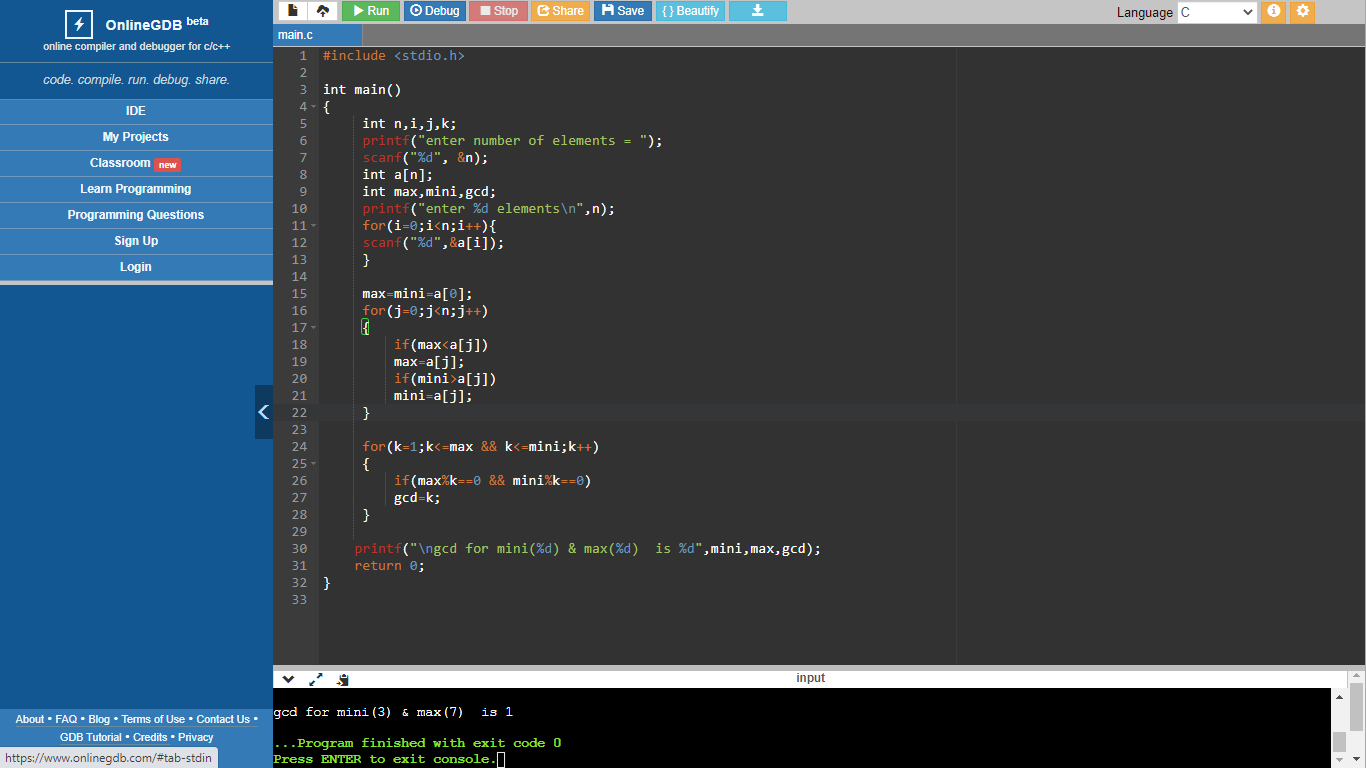Stop the running program

(x=497, y=11)
